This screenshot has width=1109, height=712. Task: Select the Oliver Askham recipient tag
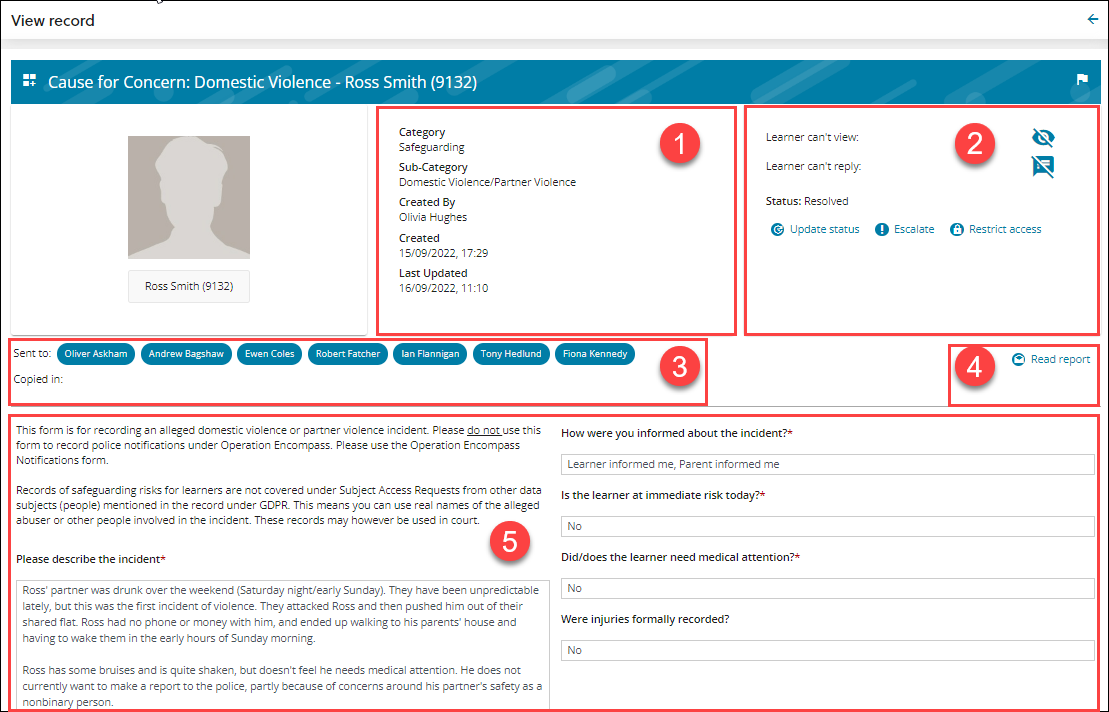pyautogui.click(x=95, y=354)
